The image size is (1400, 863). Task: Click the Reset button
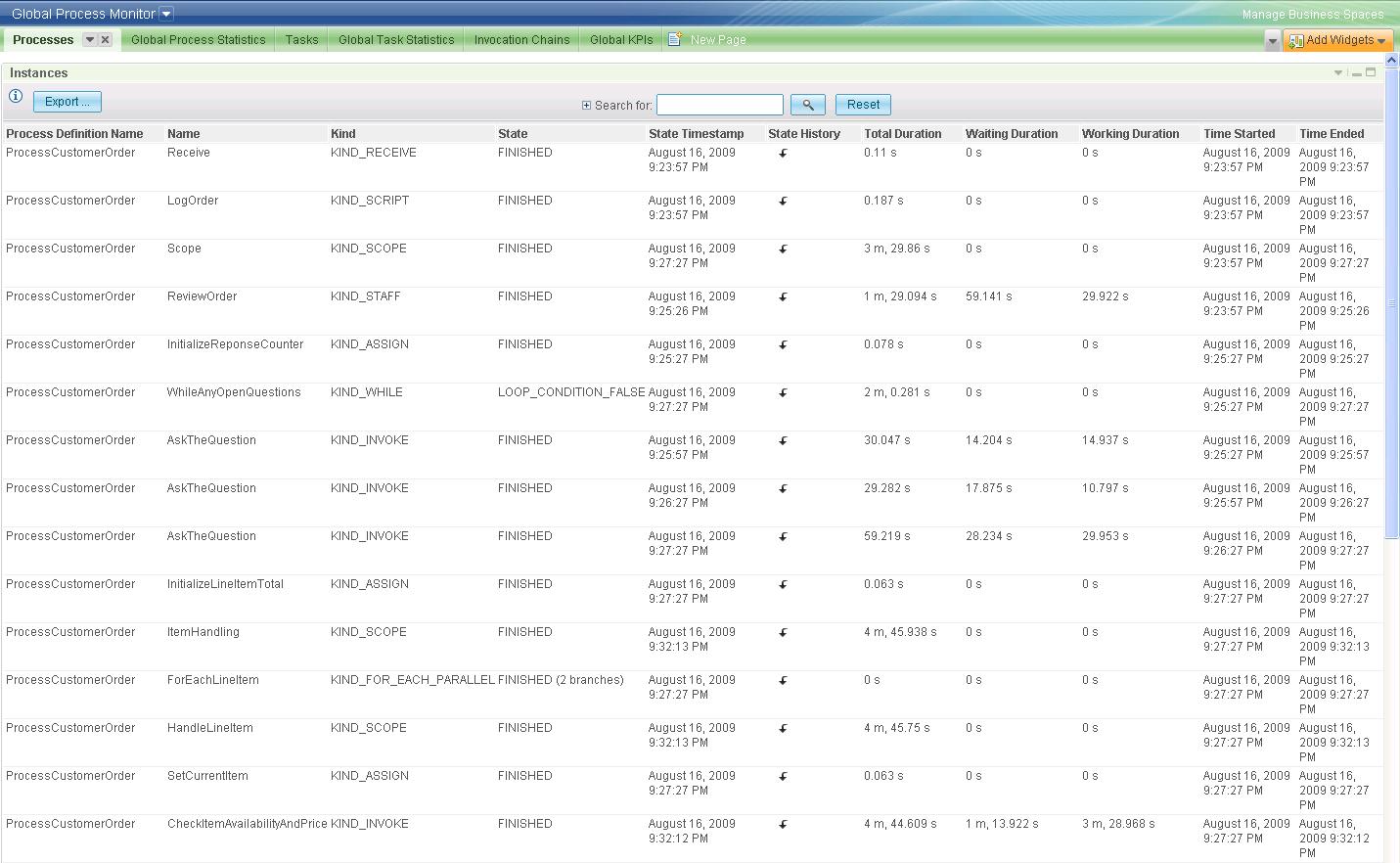863,105
